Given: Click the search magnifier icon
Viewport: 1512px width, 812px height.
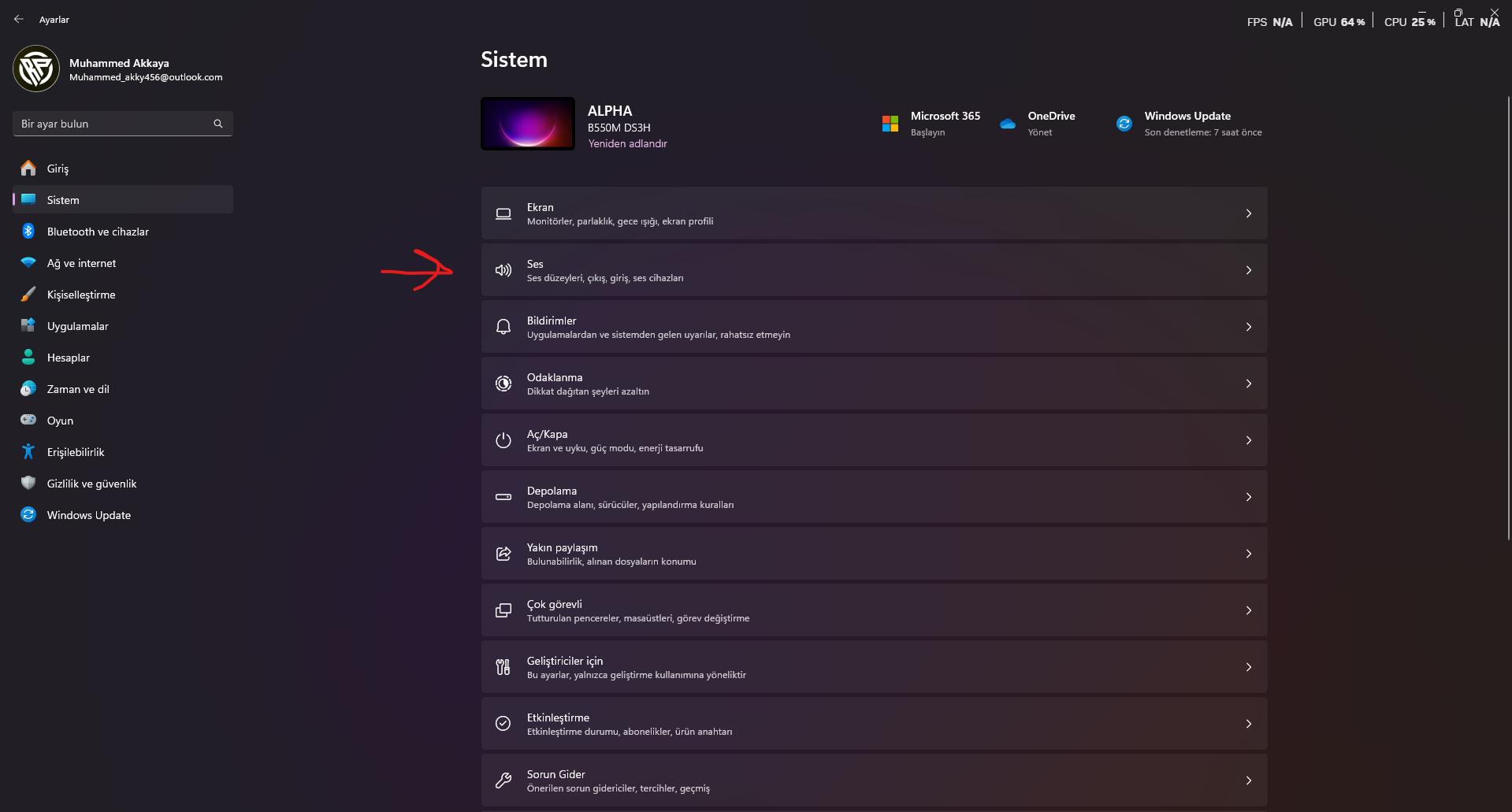Looking at the screenshot, I should 218,124.
